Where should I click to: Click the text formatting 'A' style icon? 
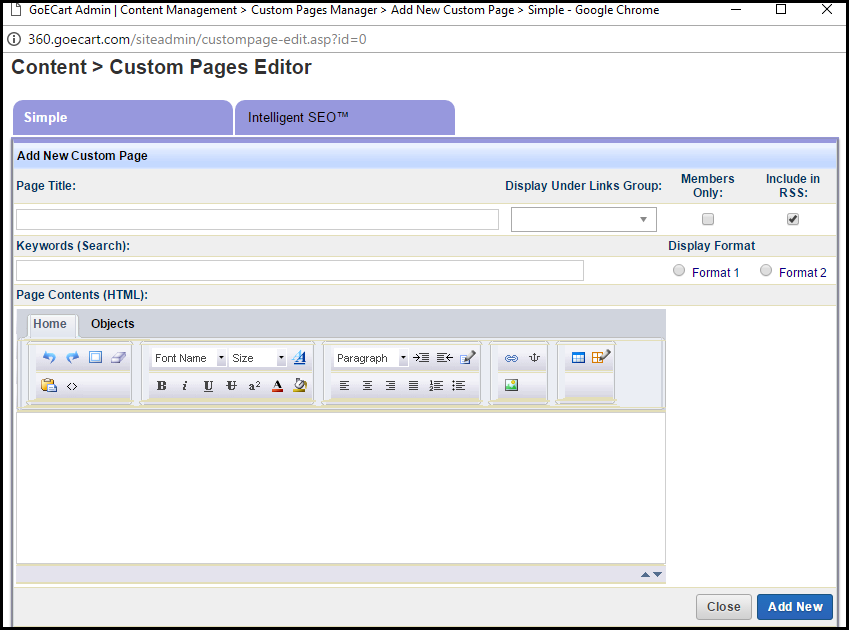pos(299,357)
